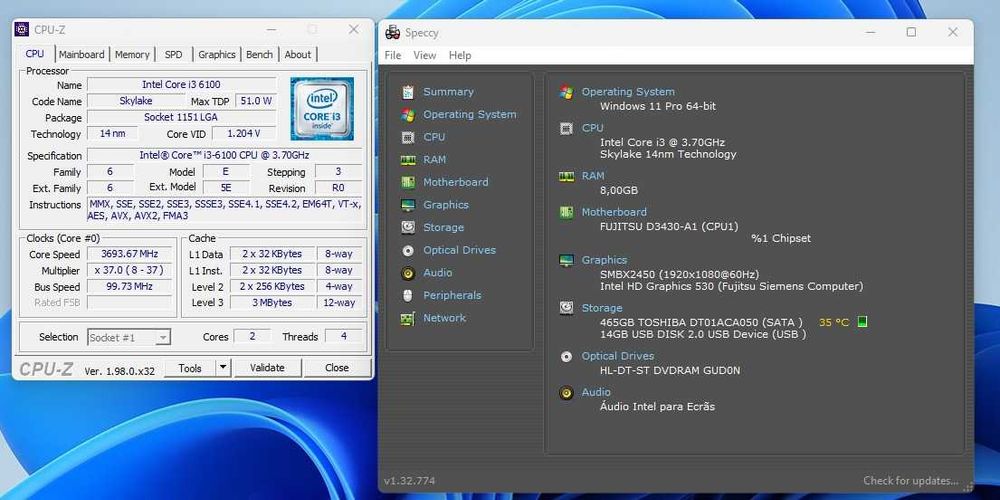Click the CPU chip icon in Speccy sidebar
The height and width of the screenshot is (500, 1000).
[x=408, y=137]
